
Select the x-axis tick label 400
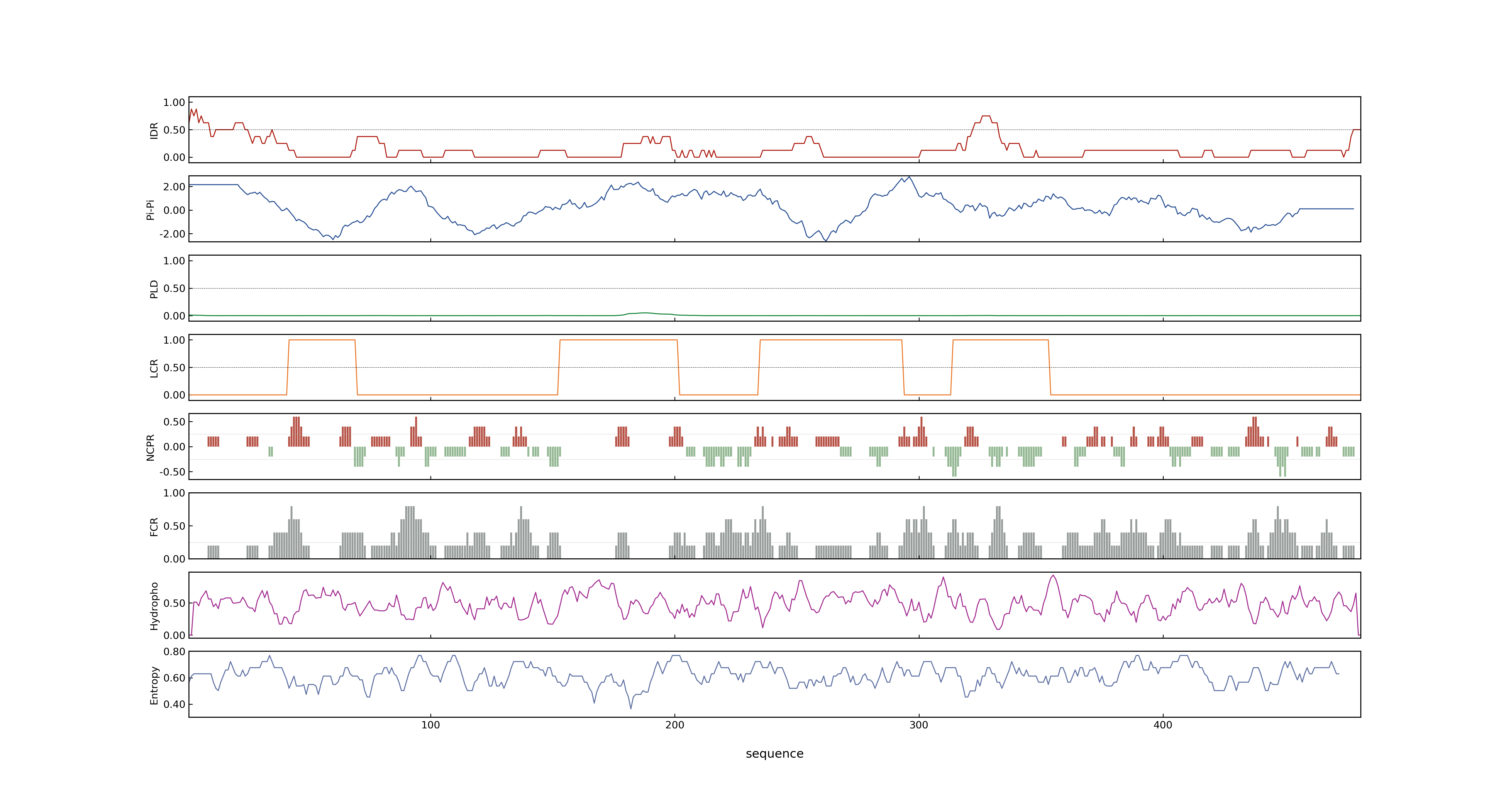(x=1163, y=725)
